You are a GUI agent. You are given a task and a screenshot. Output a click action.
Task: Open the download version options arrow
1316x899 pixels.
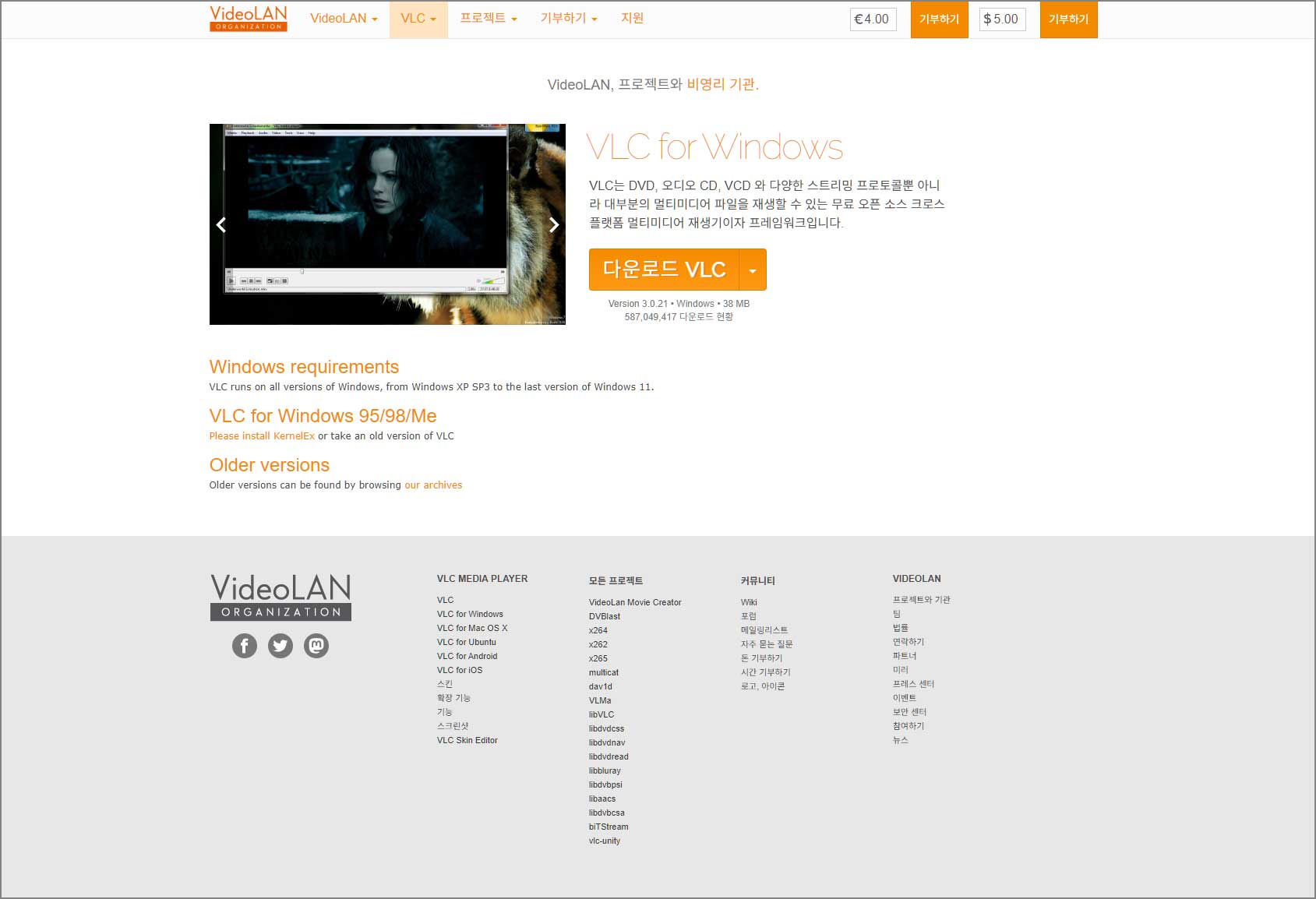(x=752, y=270)
